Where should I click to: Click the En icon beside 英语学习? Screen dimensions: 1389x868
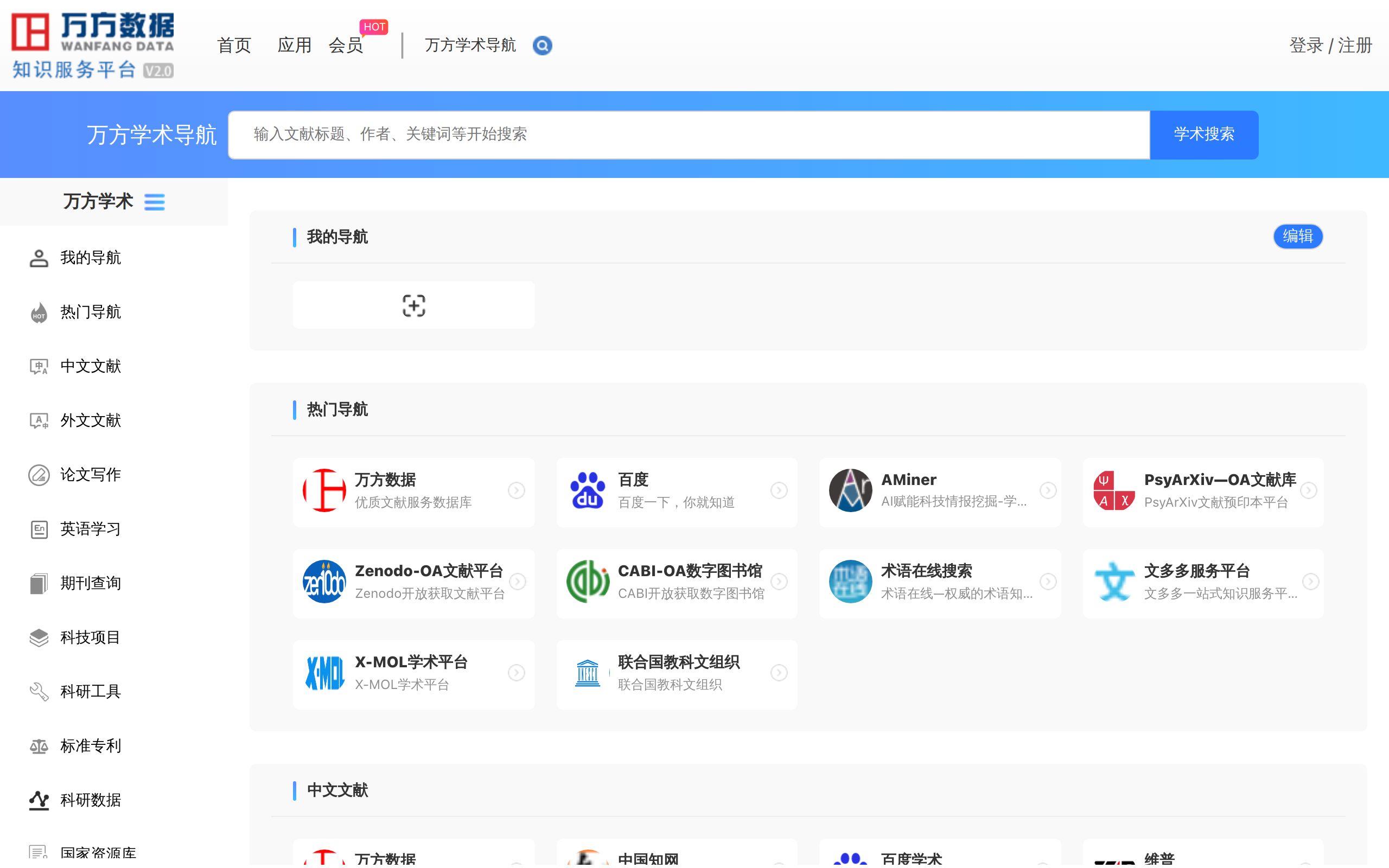[x=39, y=529]
